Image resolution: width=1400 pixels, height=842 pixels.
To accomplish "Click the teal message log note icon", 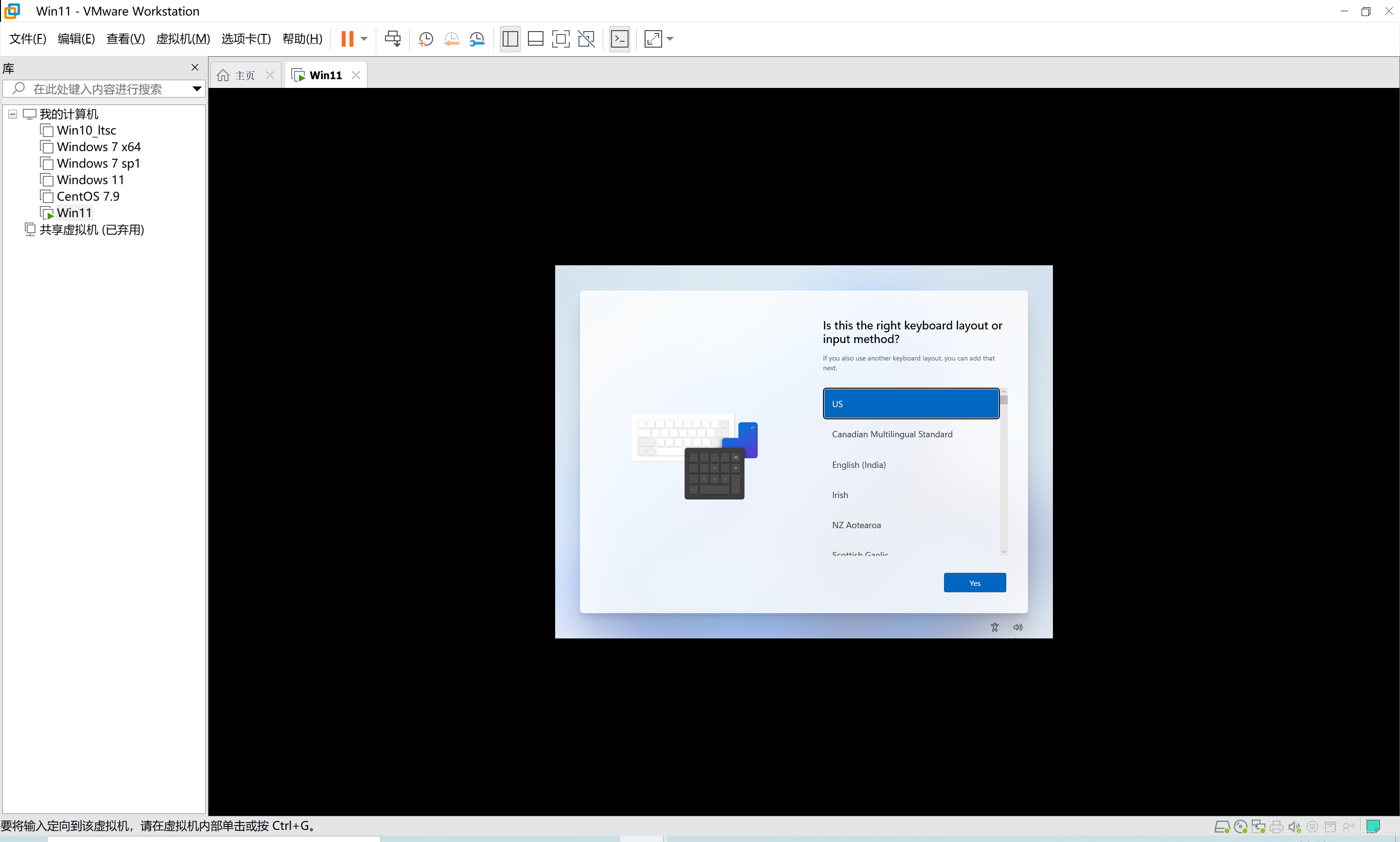I will [x=1373, y=826].
